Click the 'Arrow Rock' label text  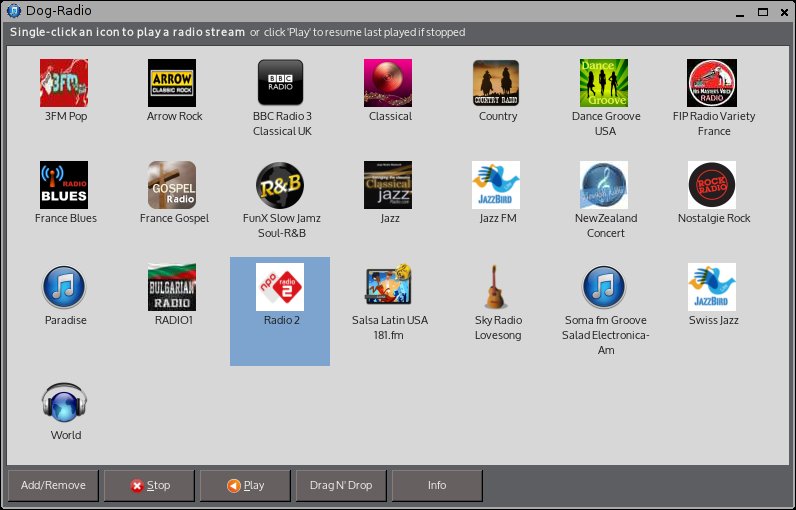174,116
